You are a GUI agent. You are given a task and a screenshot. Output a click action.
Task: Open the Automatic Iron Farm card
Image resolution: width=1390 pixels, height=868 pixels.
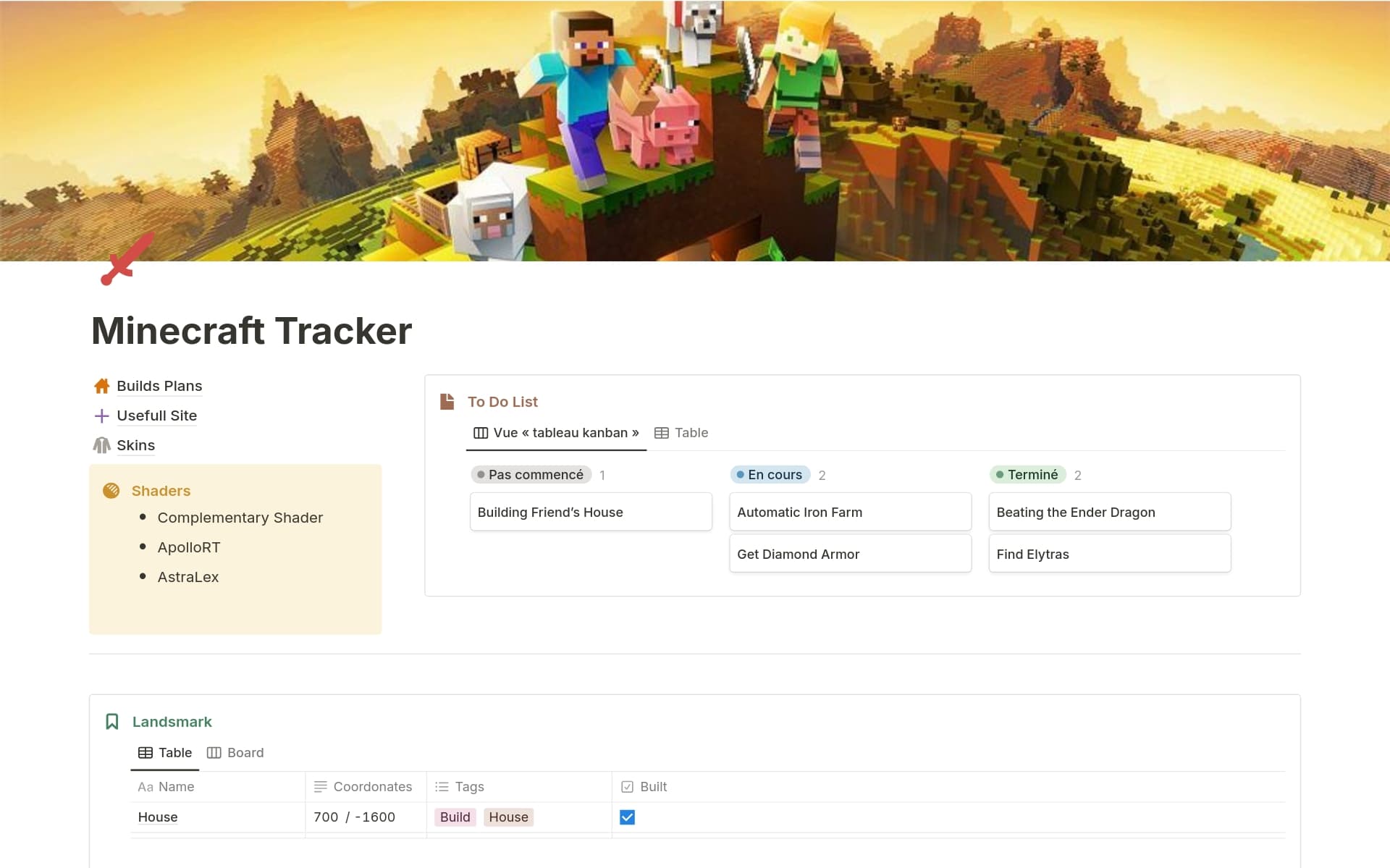850,513
